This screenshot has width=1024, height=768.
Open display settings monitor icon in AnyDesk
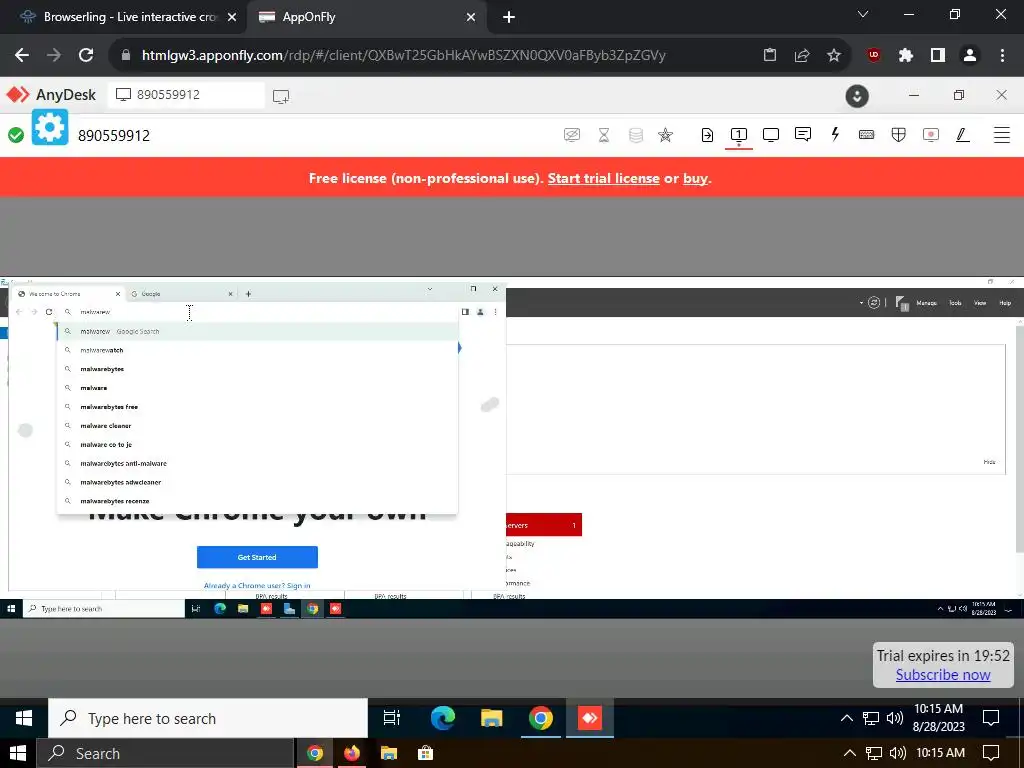click(771, 135)
